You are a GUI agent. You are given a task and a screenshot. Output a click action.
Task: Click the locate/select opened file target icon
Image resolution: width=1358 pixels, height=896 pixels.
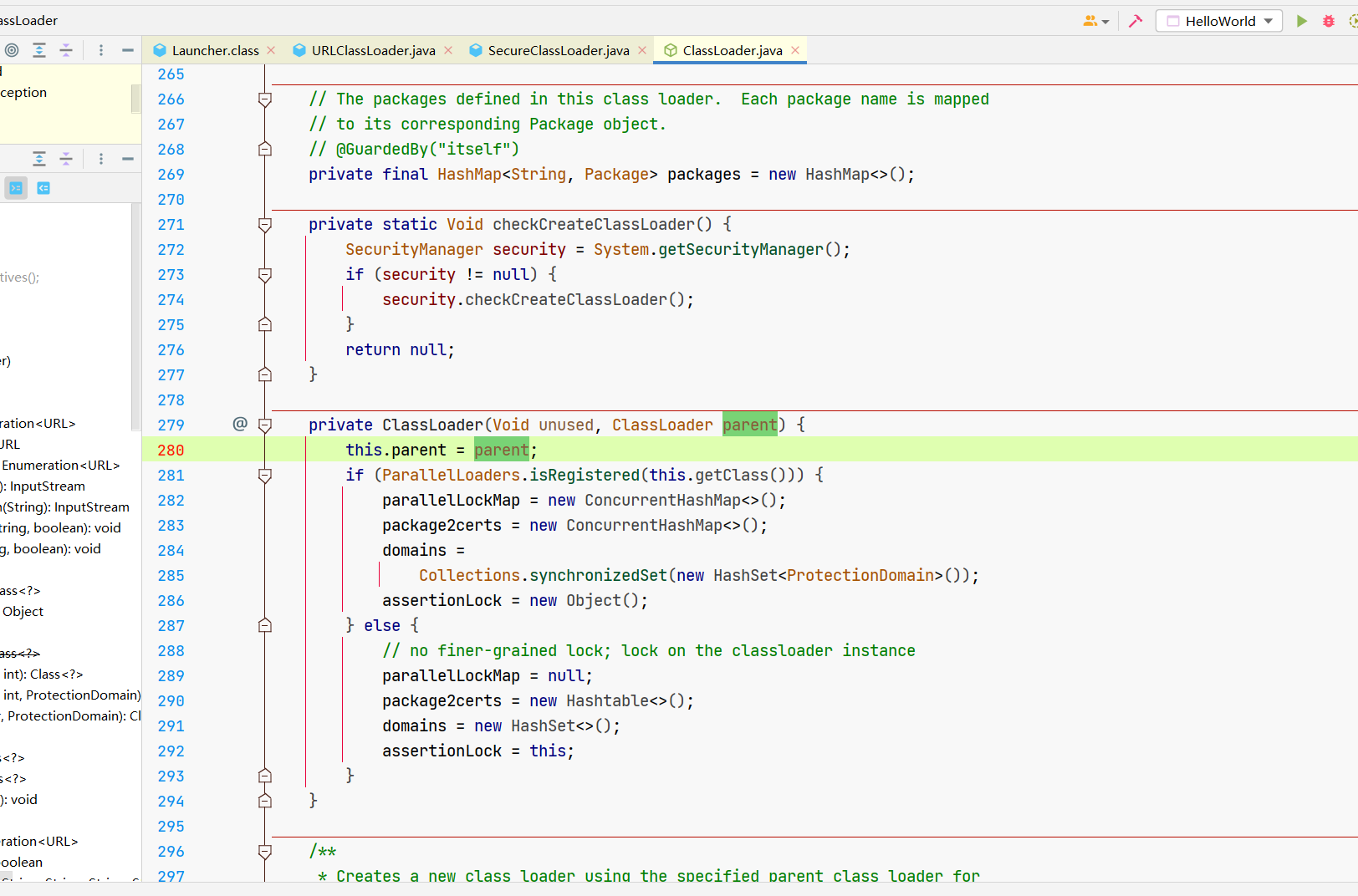[x=12, y=50]
